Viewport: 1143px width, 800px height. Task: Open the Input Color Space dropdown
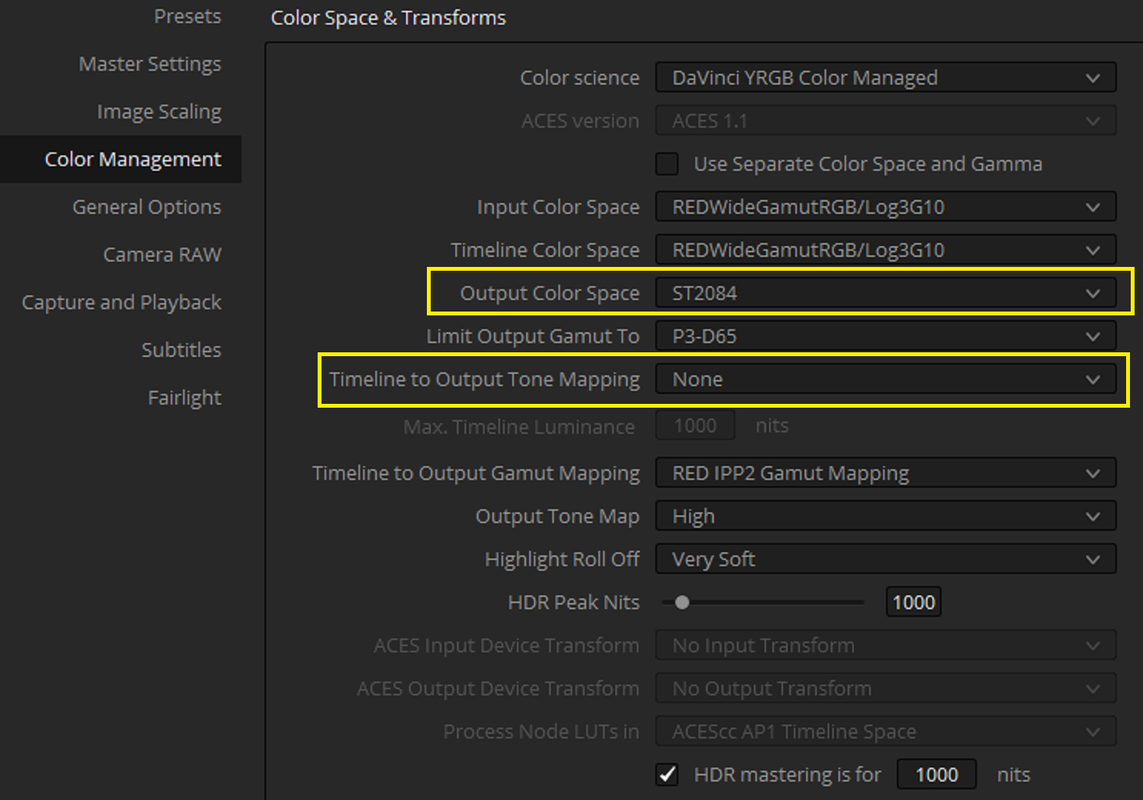tap(886, 207)
